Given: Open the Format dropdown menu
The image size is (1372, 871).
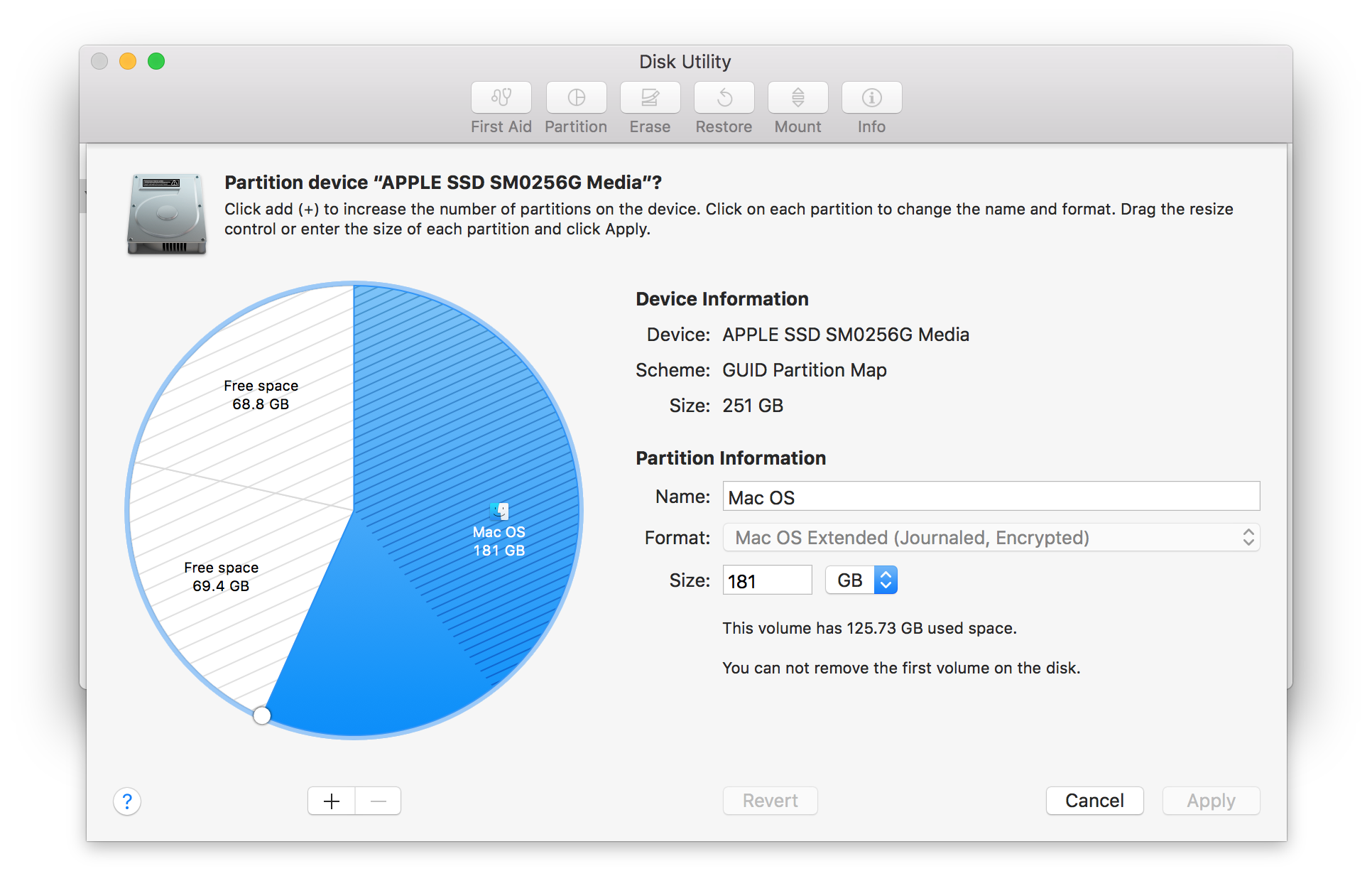Looking at the screenshot, I should coord(991,538).
